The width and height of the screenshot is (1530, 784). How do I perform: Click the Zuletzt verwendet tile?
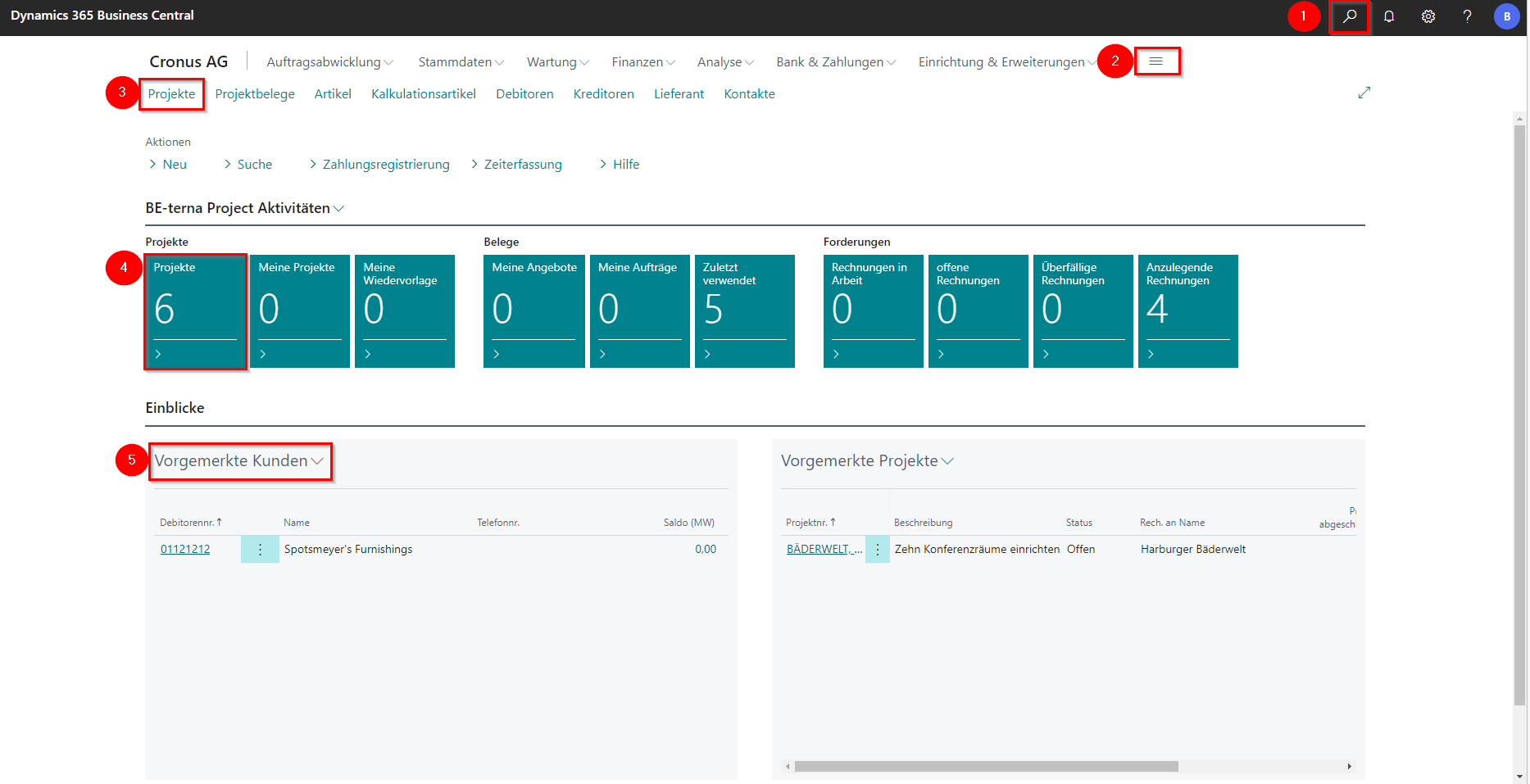(744, 311)
